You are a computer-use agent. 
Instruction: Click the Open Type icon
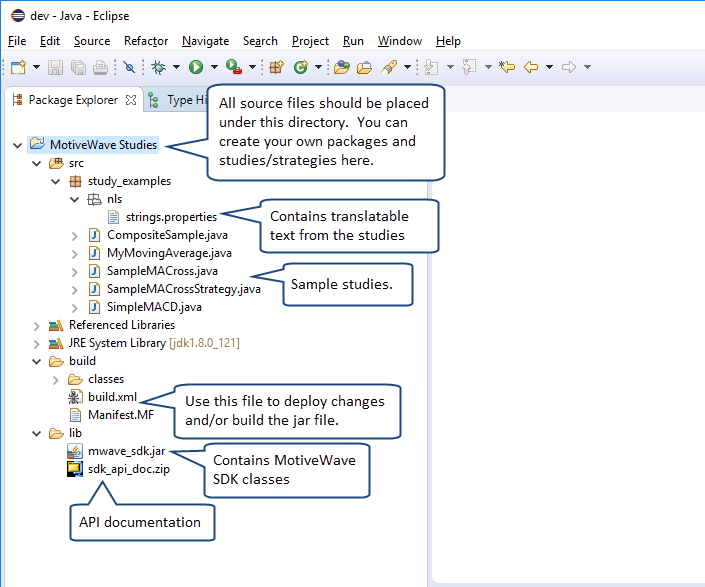[x=342, y=67]
